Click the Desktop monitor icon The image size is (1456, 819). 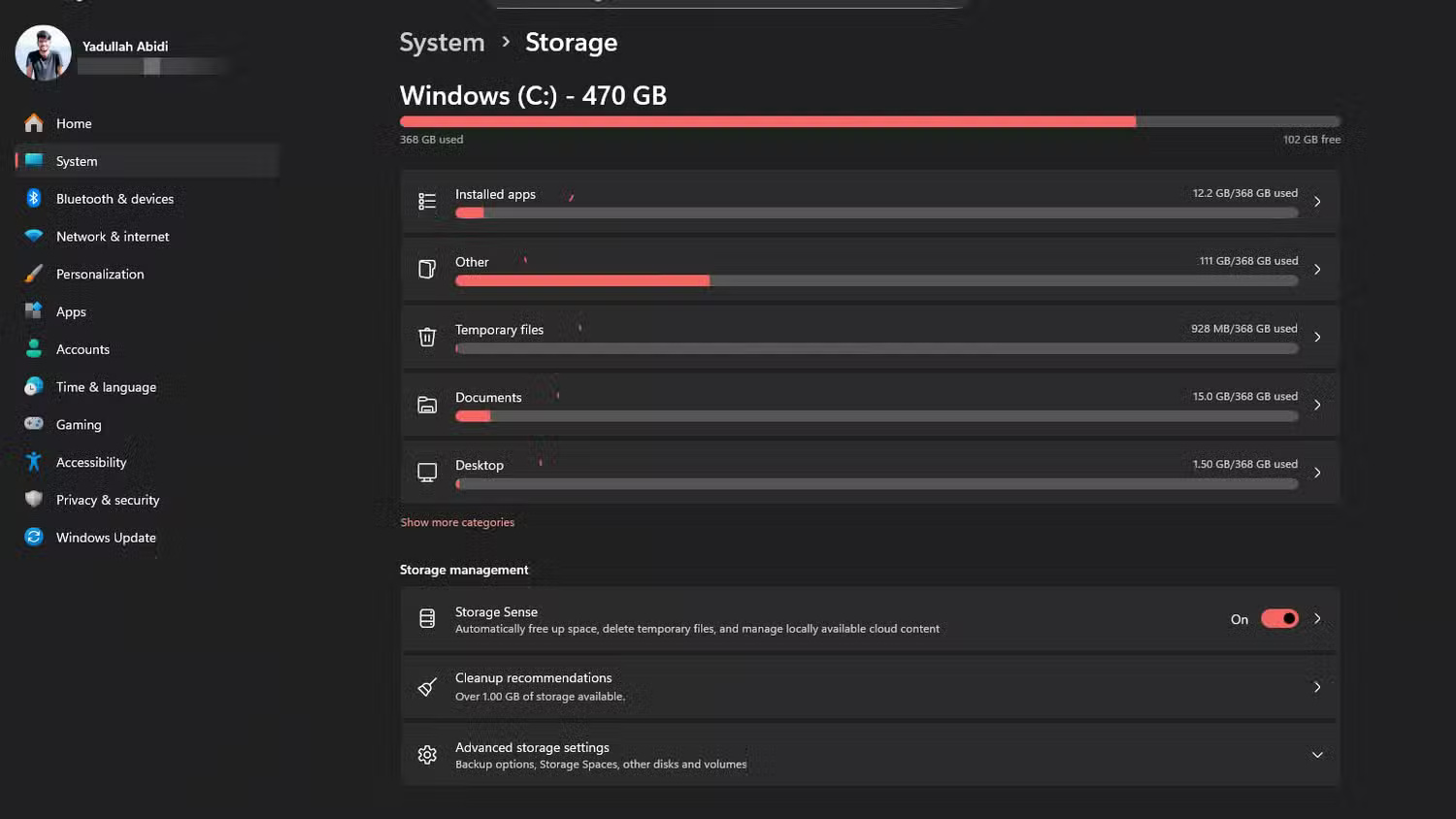(x=427, y=473)
